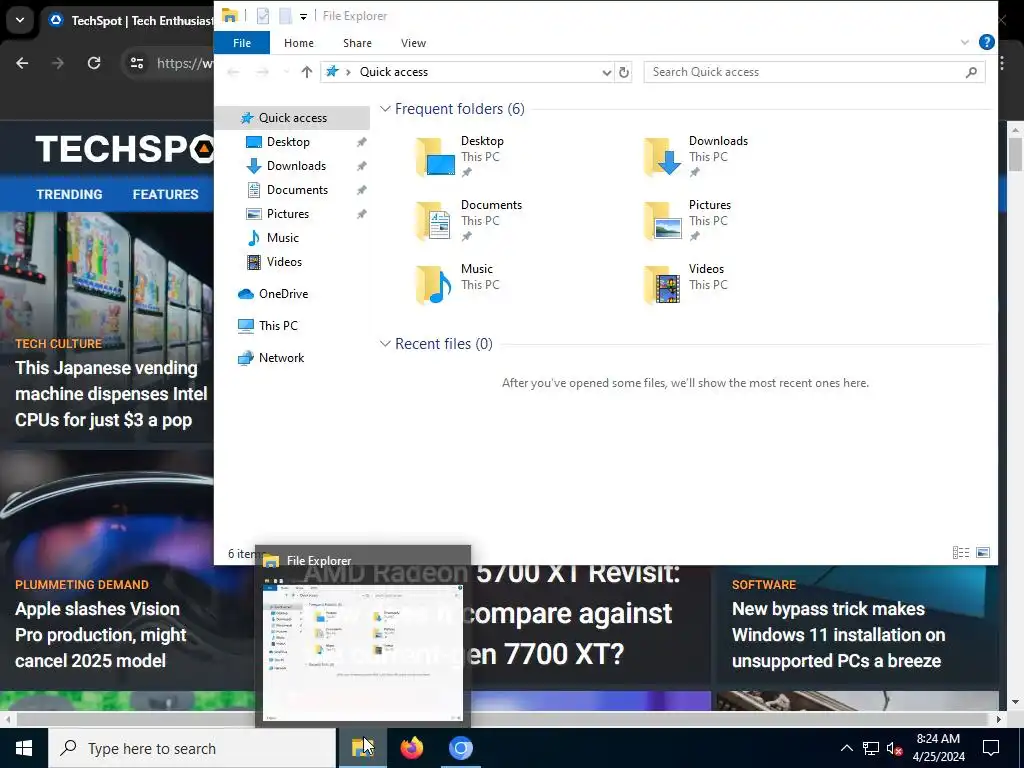Click the TechSpot logo in browser
The image size is (1024, 768).
124,149
